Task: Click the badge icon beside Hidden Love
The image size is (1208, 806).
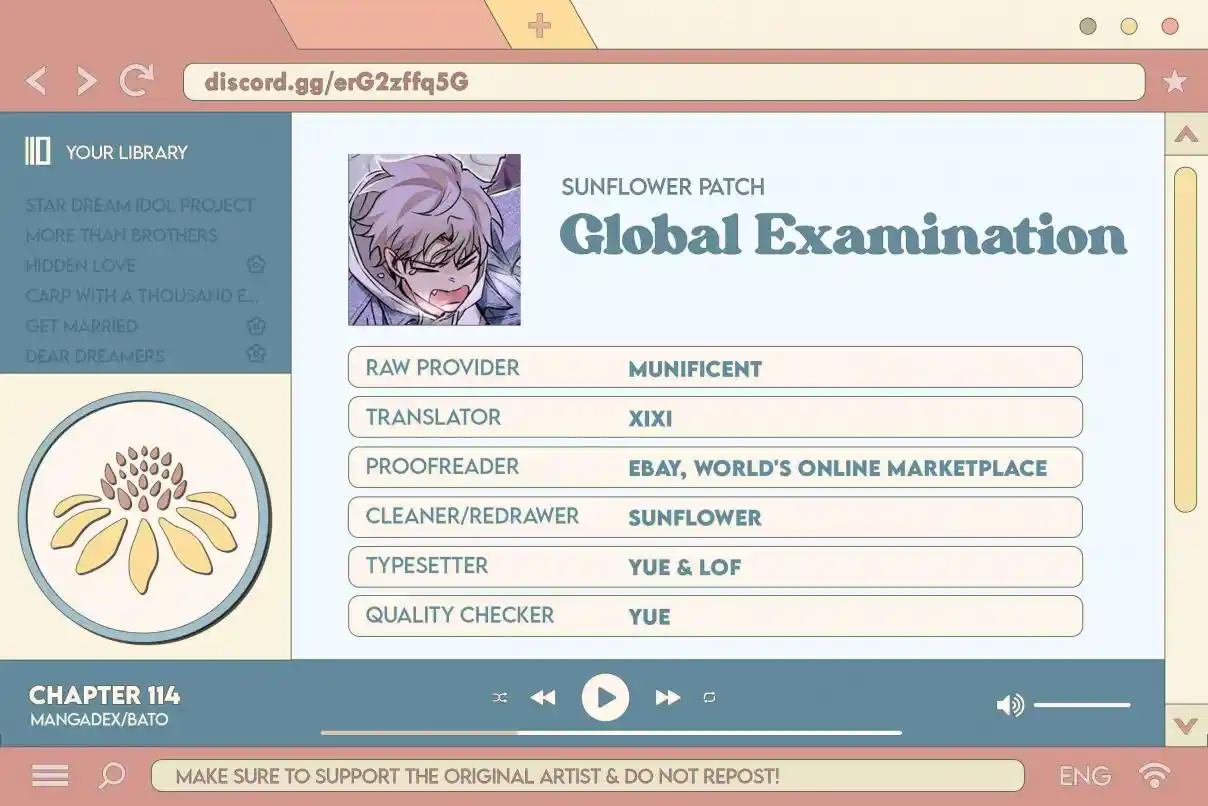Action: 256,265
